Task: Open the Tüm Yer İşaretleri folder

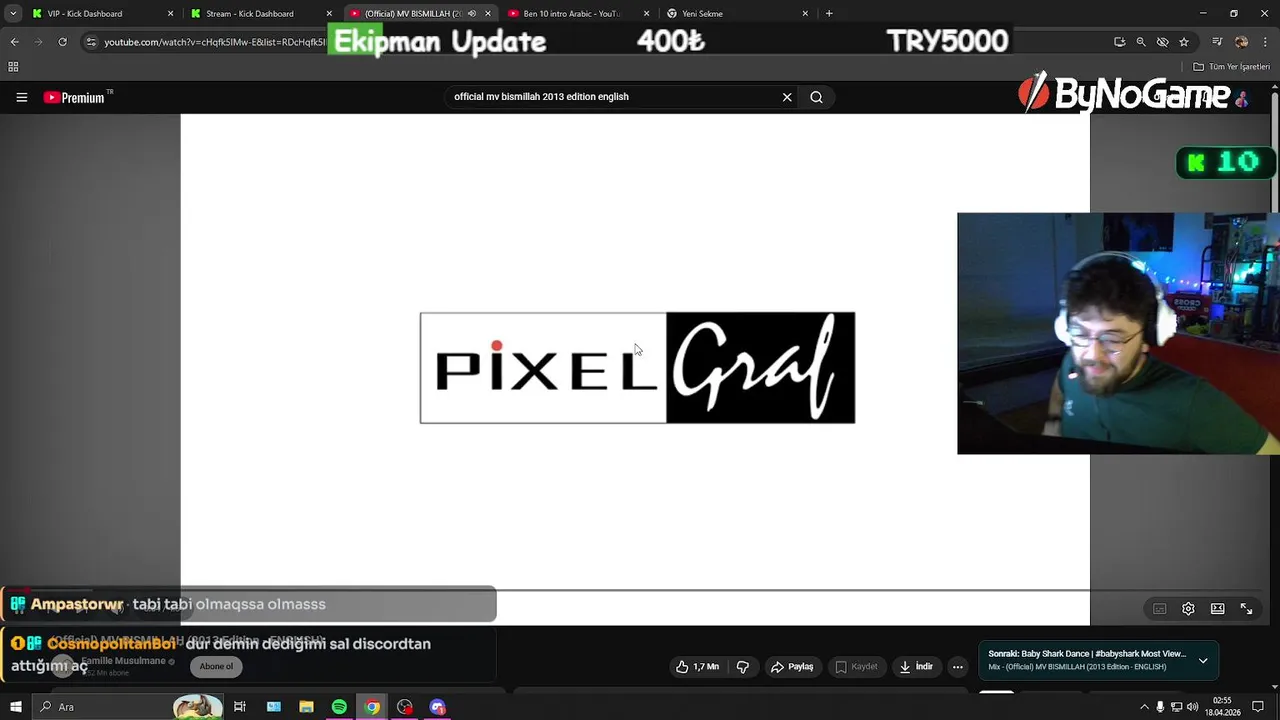Action: pyautogui.click(x=1232, y=67)
